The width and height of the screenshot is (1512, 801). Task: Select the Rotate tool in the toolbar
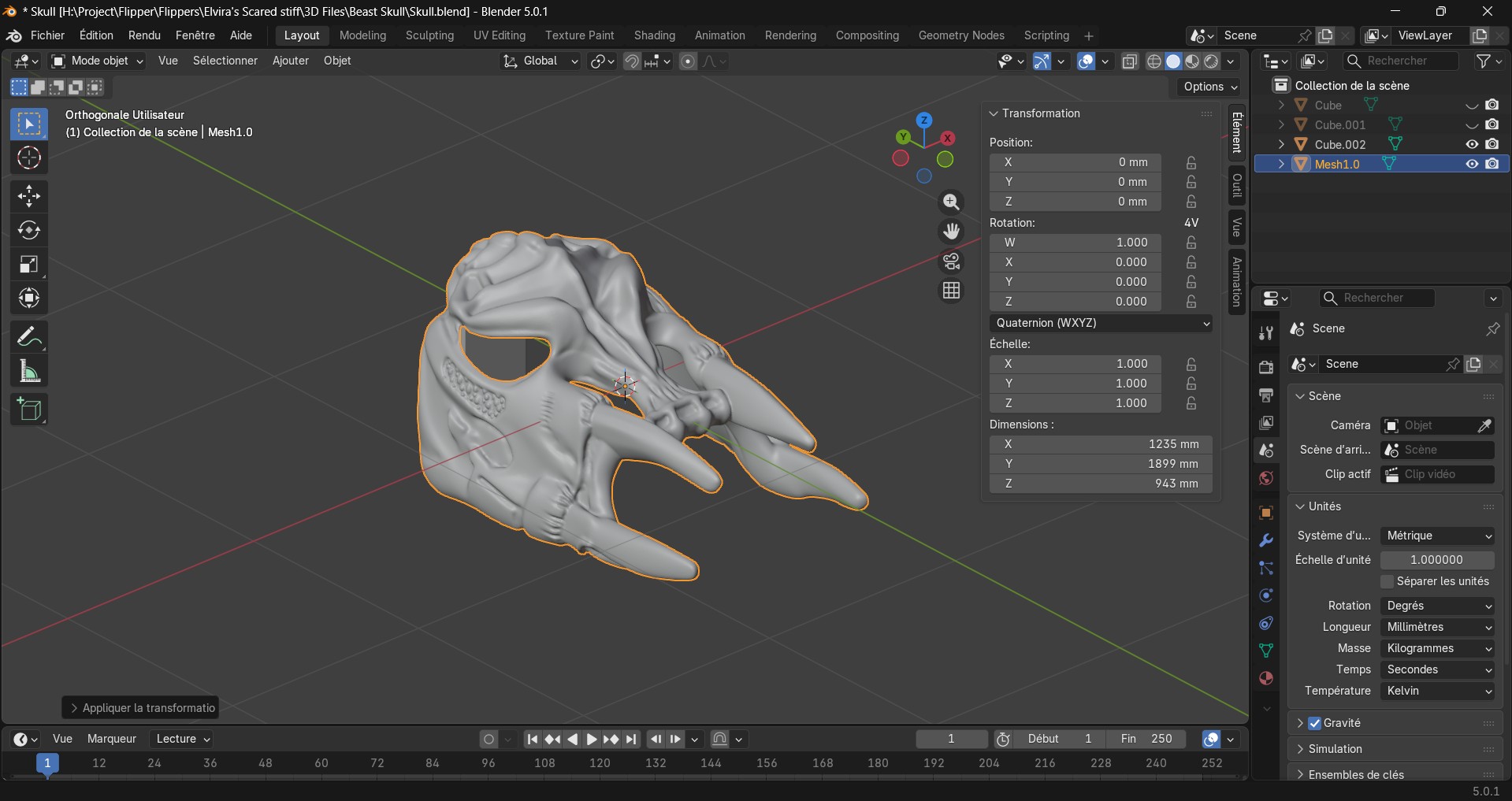[29, 230]
